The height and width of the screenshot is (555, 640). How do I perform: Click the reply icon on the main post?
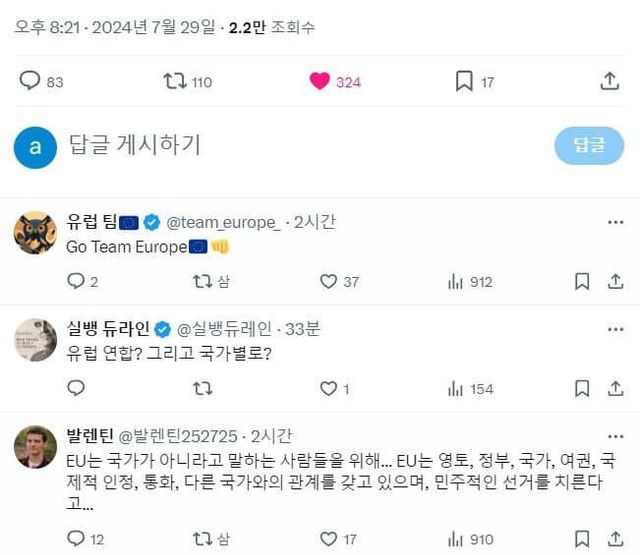coord(30,82)
